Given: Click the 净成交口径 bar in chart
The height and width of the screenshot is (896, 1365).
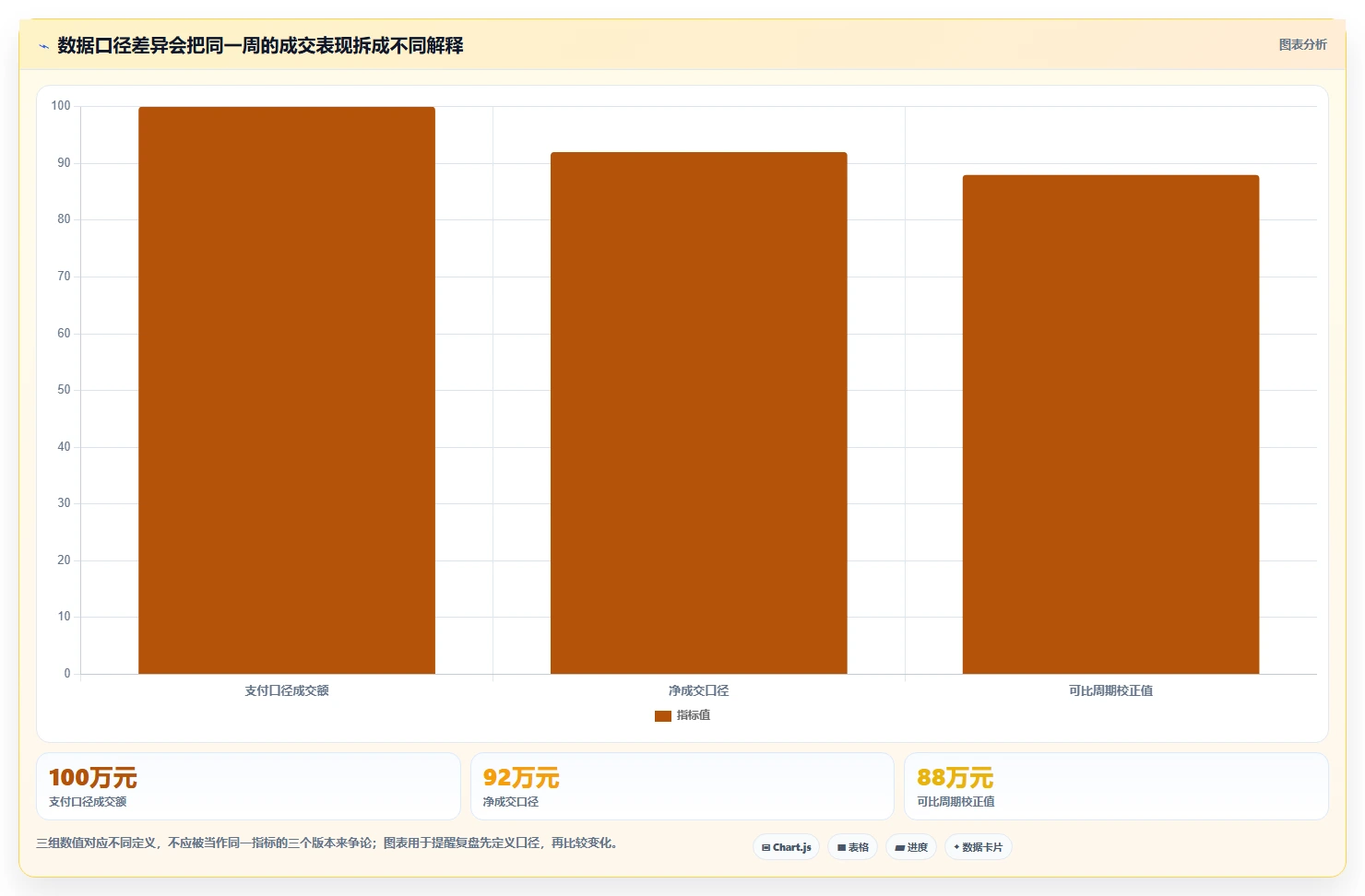Looking at the screenshot, I should (x=699, y=413).
